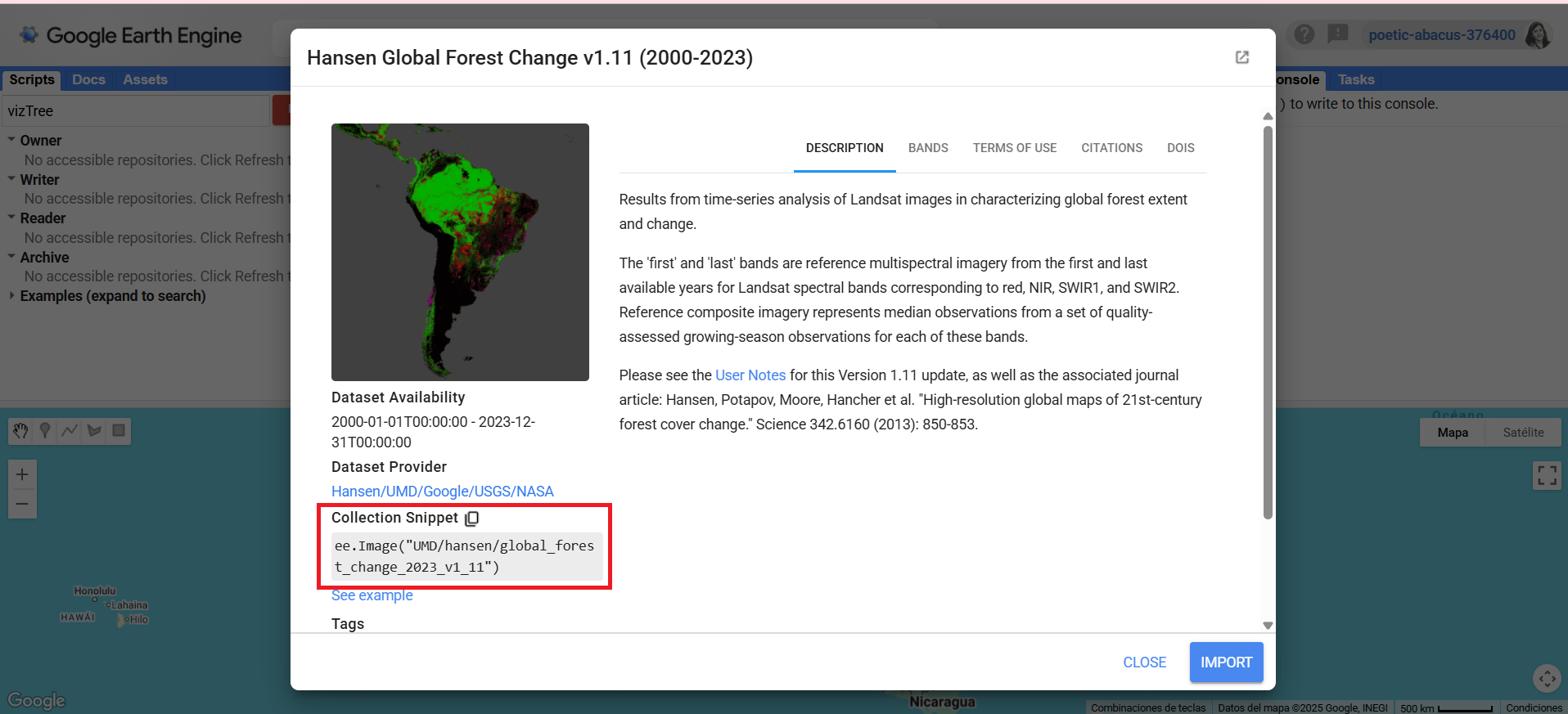Copy the Collection Snippet to clipboard
This screenshot has width=1568, height=714.
point(472,519)
